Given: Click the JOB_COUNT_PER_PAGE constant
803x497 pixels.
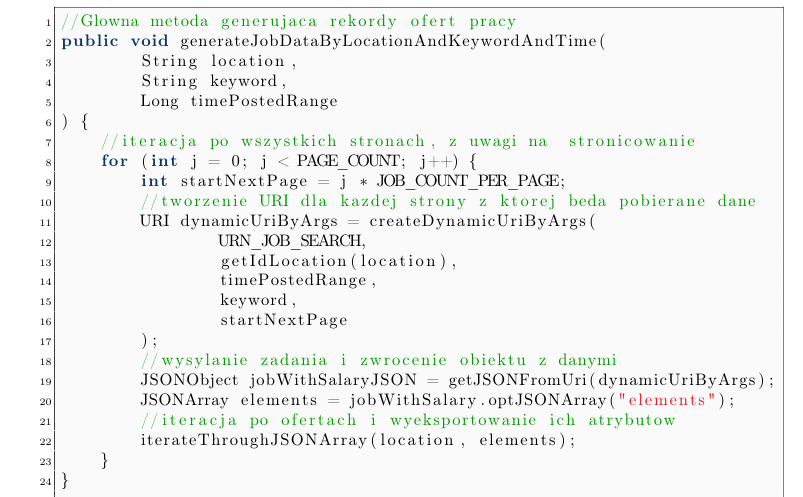Looking at the screenshot, I should point(468,181).
